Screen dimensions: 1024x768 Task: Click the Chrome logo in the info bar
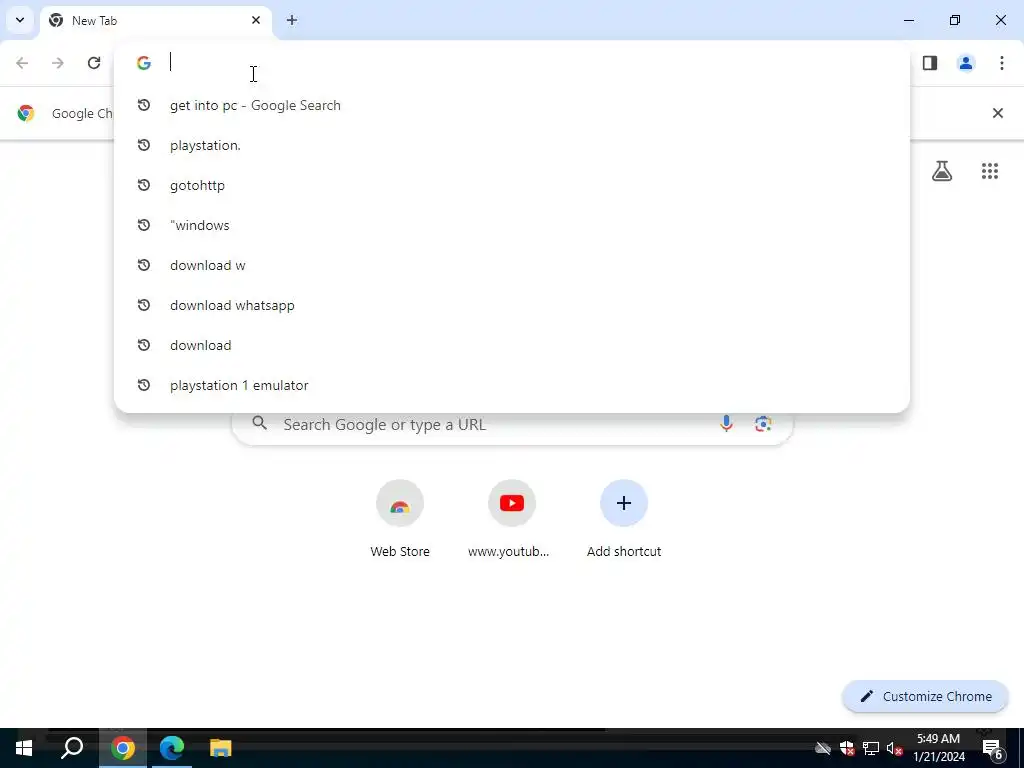point(26,113)
